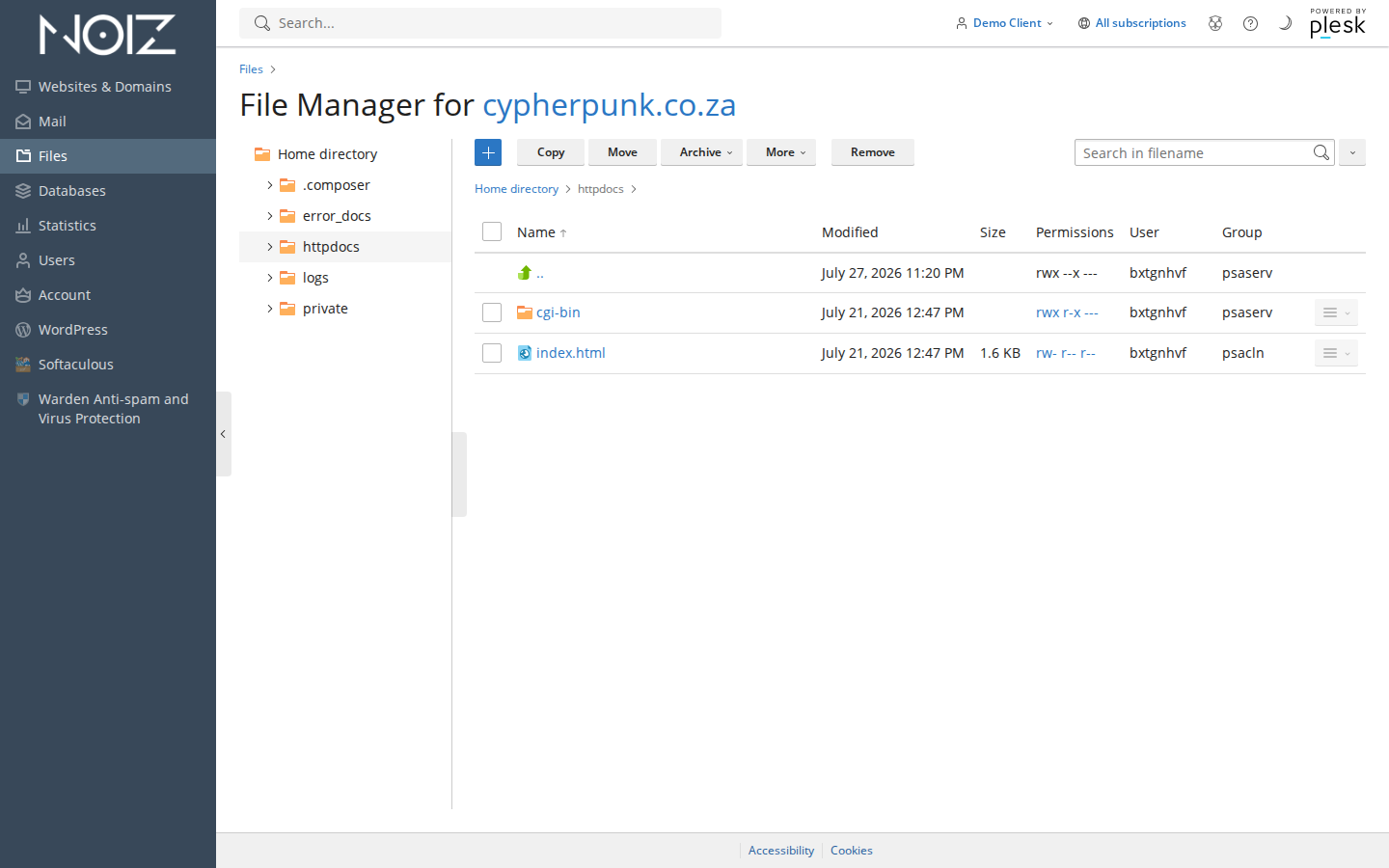The width and height of the screenshot is (1389, 868).
Task: Open the cypherpunk.co.za domain link
Action: click(x=610, y=104)
